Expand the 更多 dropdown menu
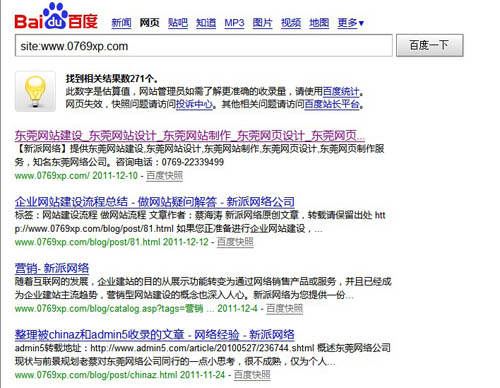This screenshot has height=388, width=500. pyautogui.click(x=351, y=23)
